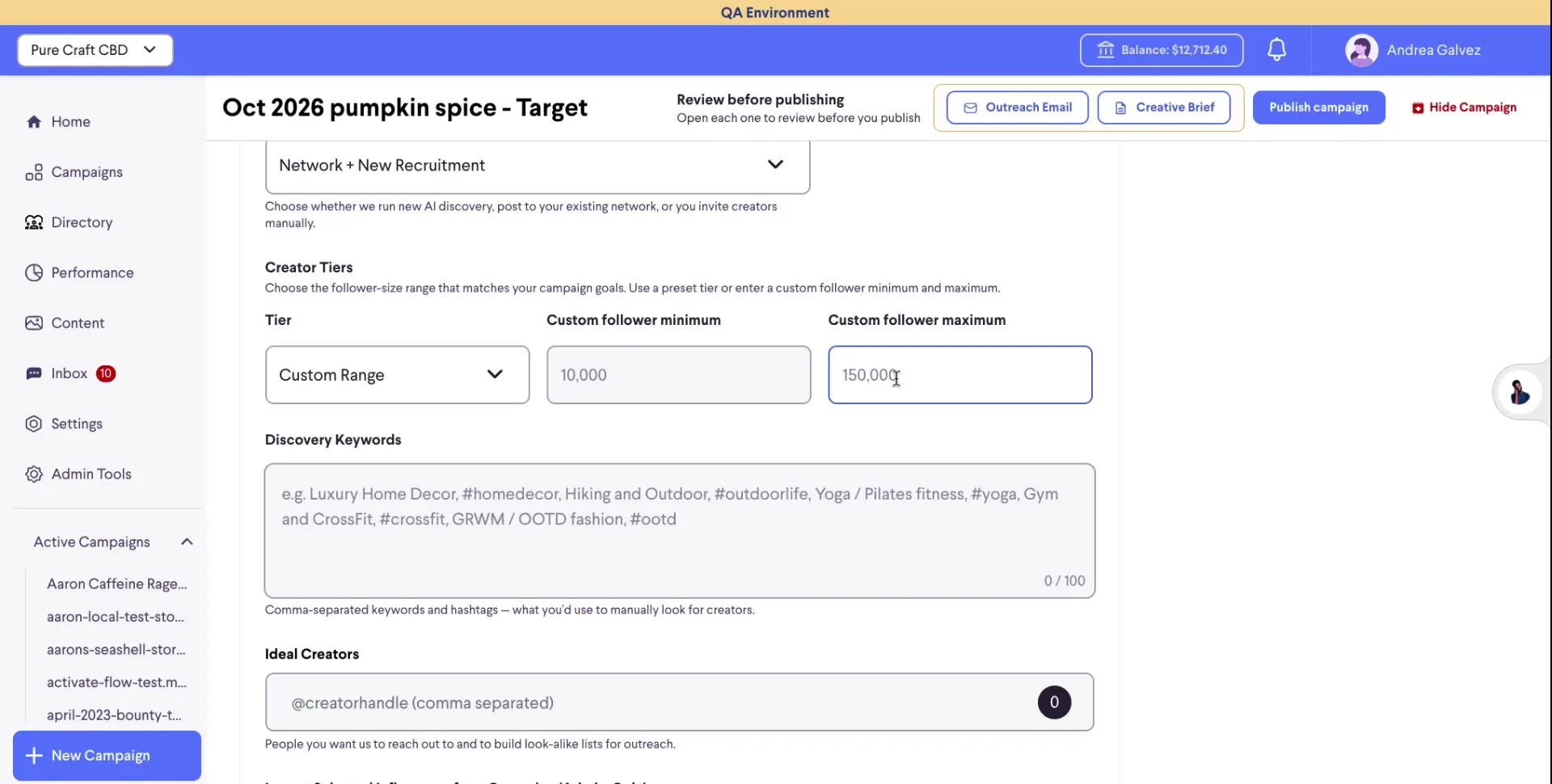Click the Discovery Keywords text area

[x=679, y=531]
